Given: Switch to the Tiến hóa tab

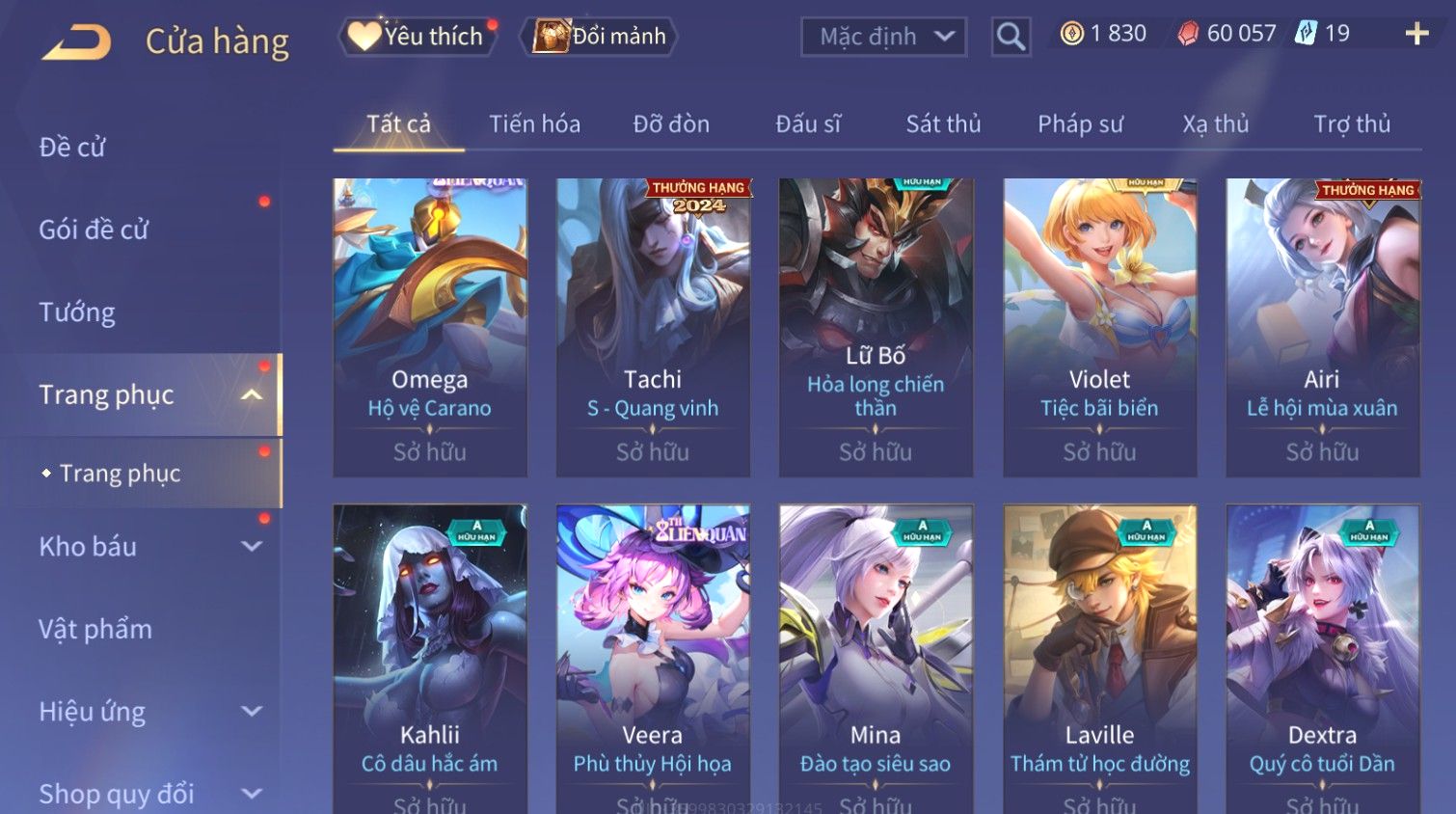Looking at the screenshot, I should pyautogui.click(x=534, y=124).
